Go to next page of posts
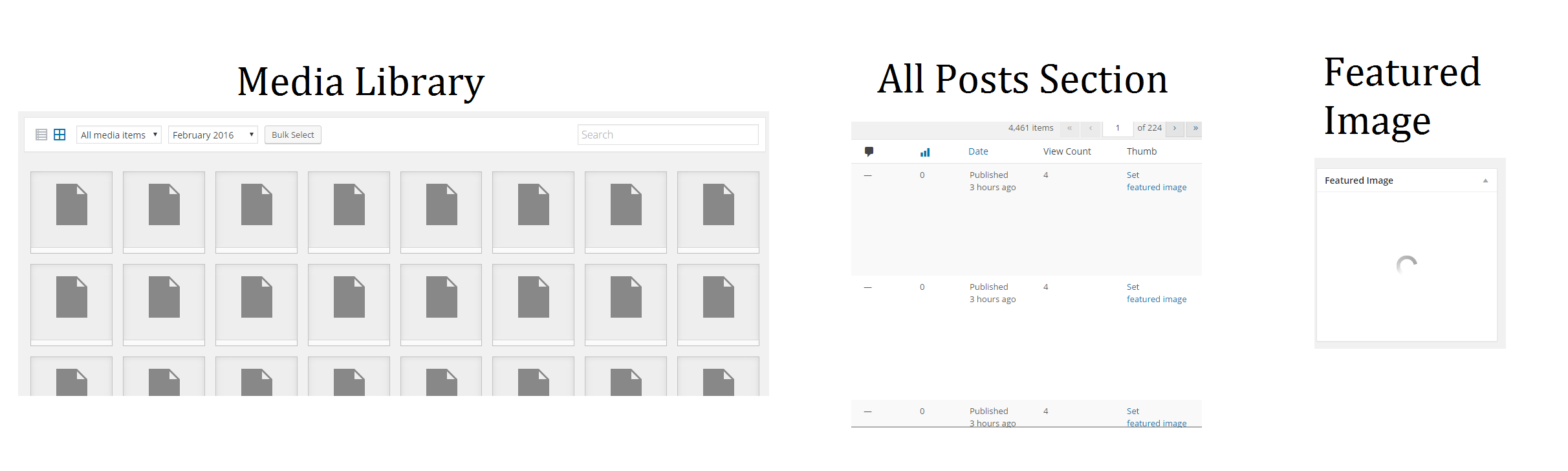Image resolution: width=1568 pixels, height=471 pixels. (1175, 128)
